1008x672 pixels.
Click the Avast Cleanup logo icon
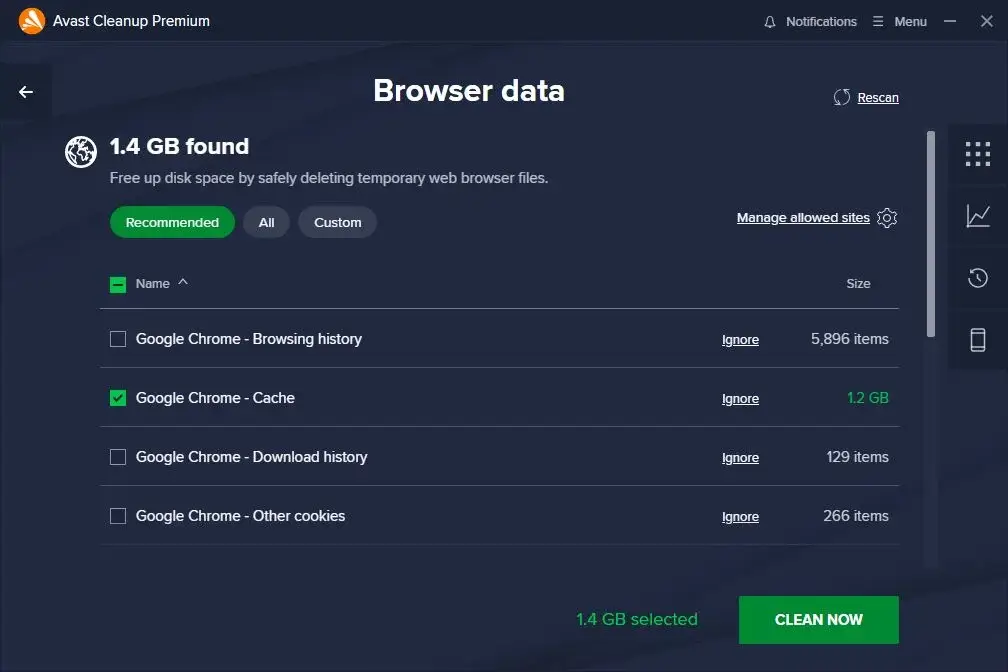[31, 20]
